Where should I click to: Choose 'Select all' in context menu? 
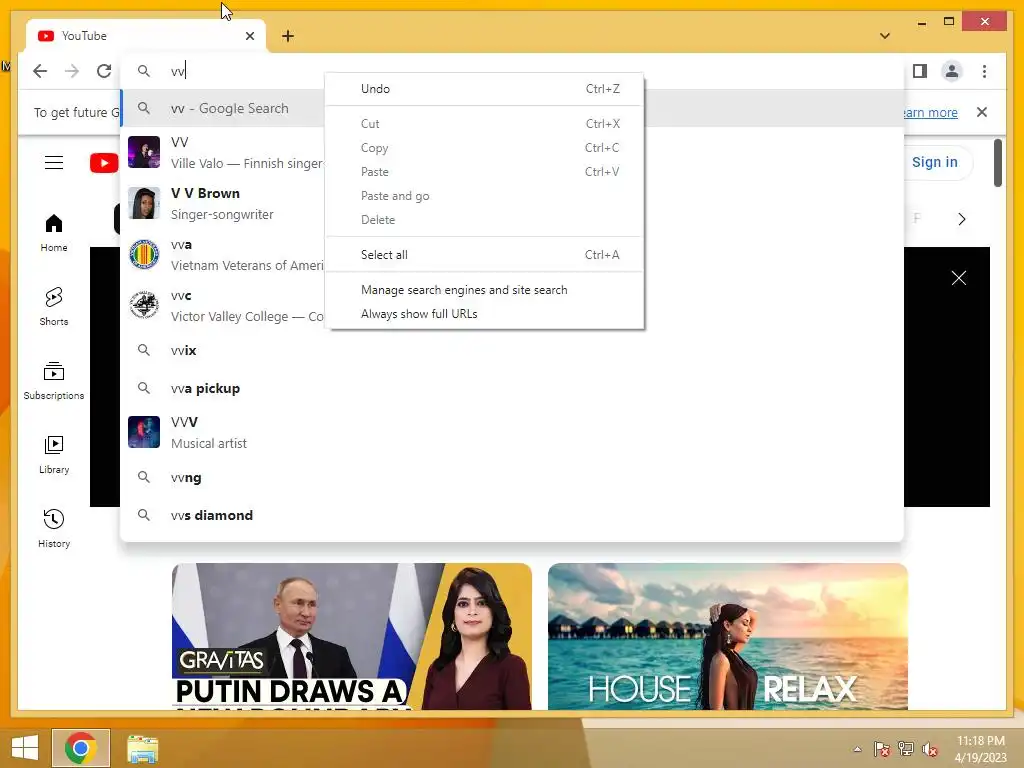click(x=485, y=255)
